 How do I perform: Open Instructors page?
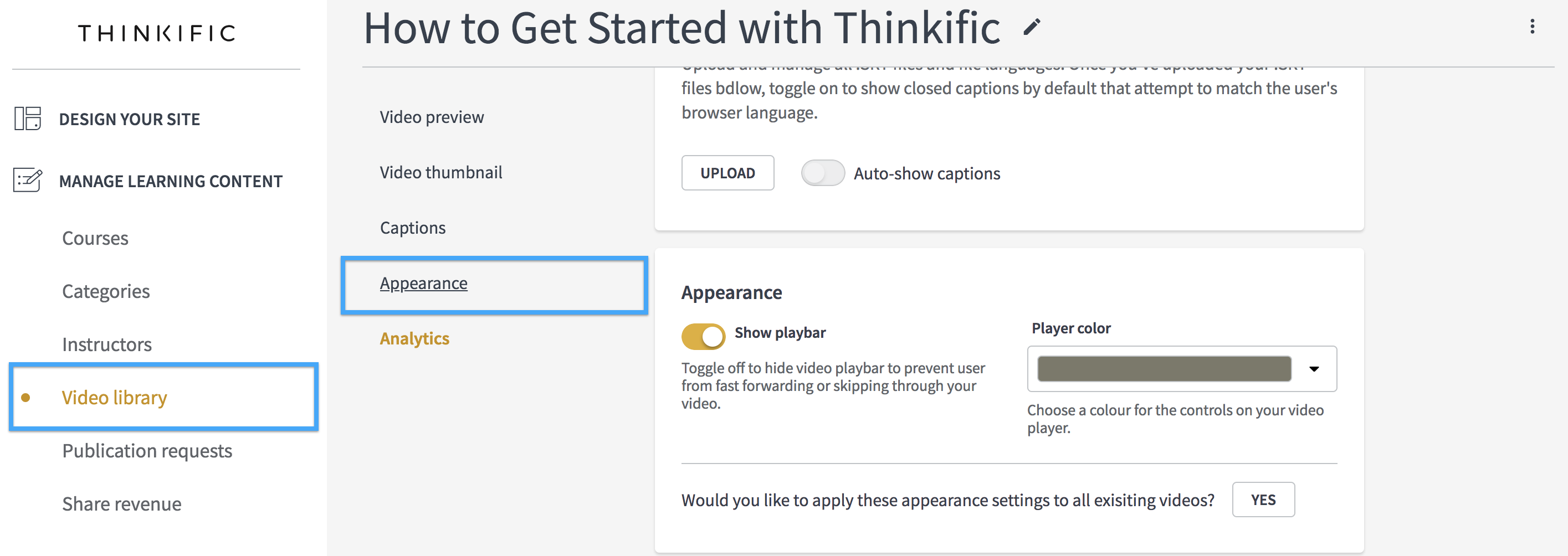(106, 344)
